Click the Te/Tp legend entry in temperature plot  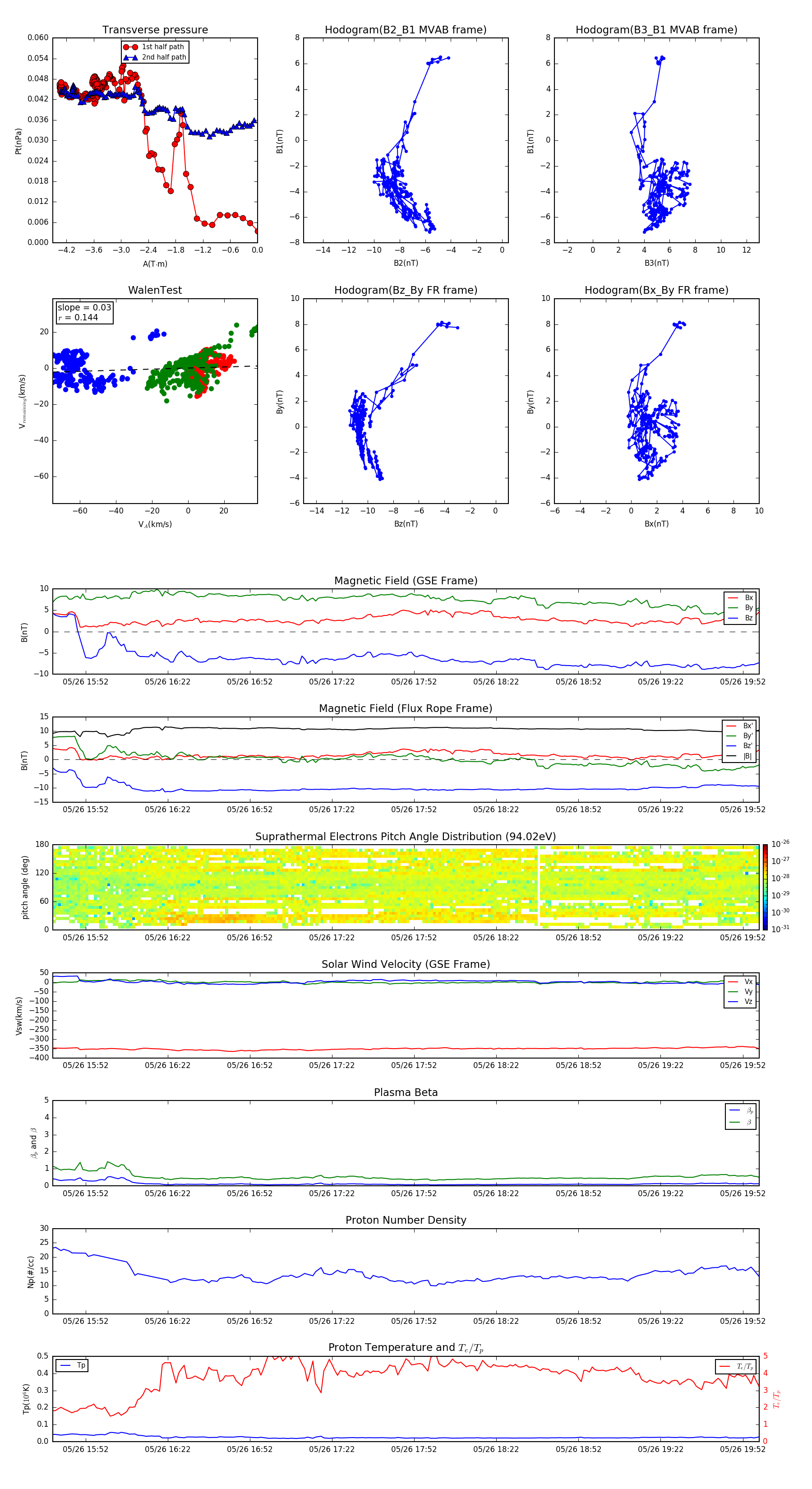point(736,1366)
